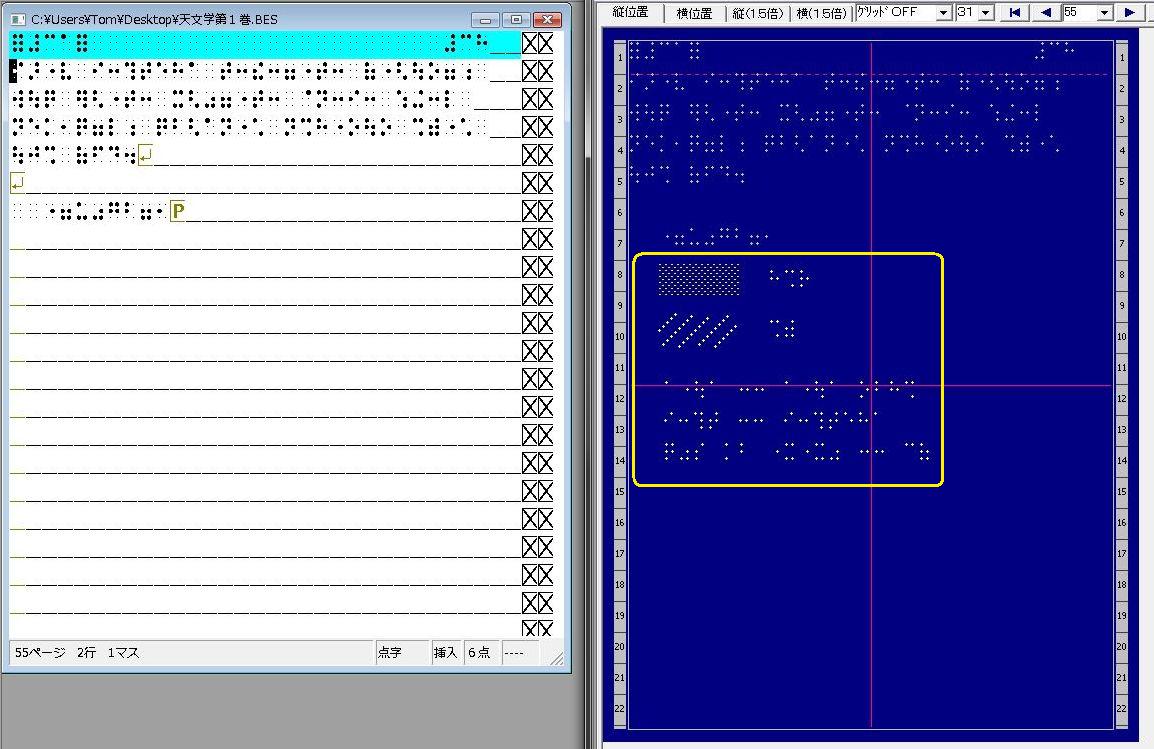Viewport: 1154px width, 749px height.
Task: Toggle second X box on row two
Action: pos(546,71)
